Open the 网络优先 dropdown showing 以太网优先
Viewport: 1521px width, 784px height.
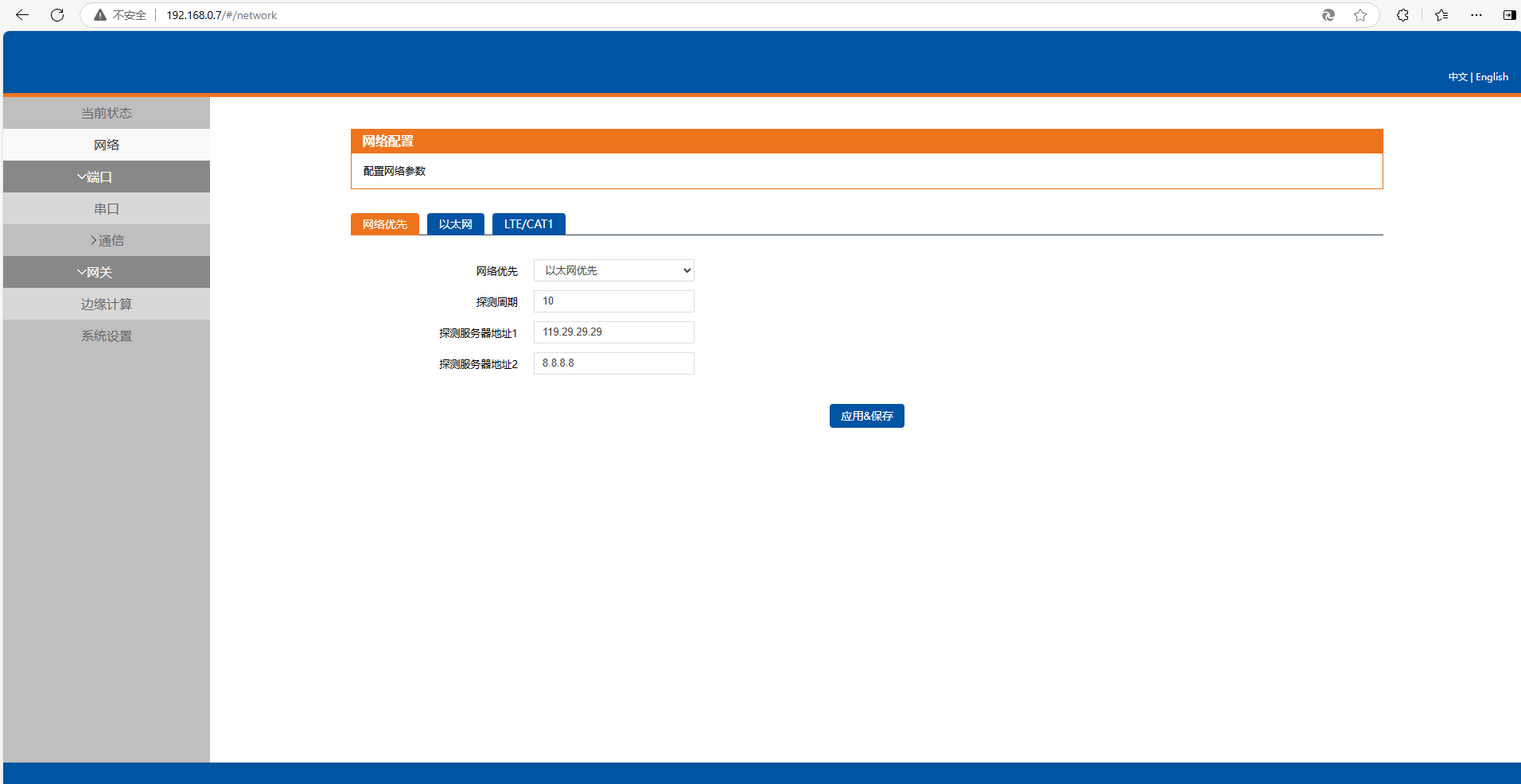(614, 270)
